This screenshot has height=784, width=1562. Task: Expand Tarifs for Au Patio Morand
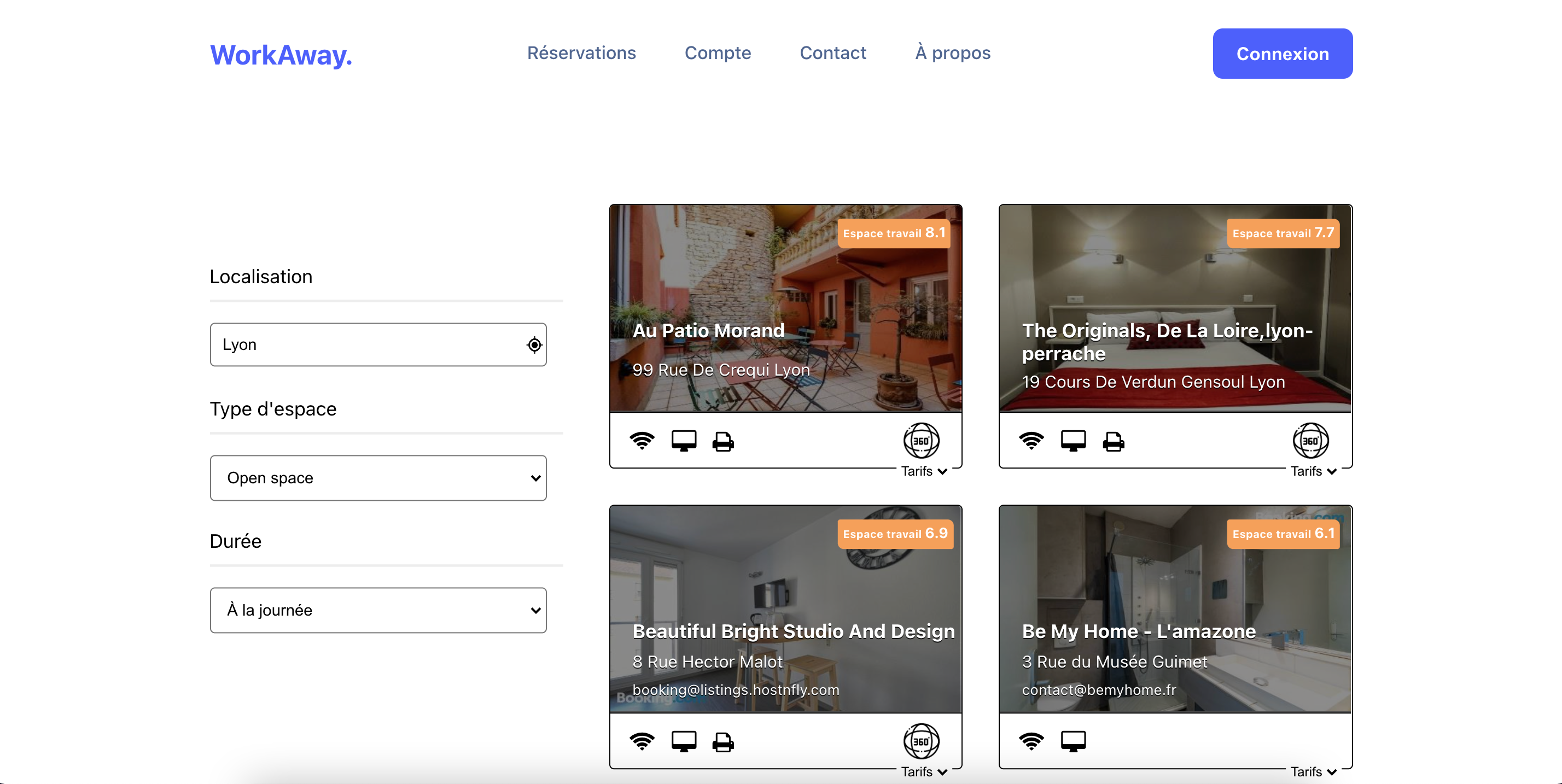[924, 471]
